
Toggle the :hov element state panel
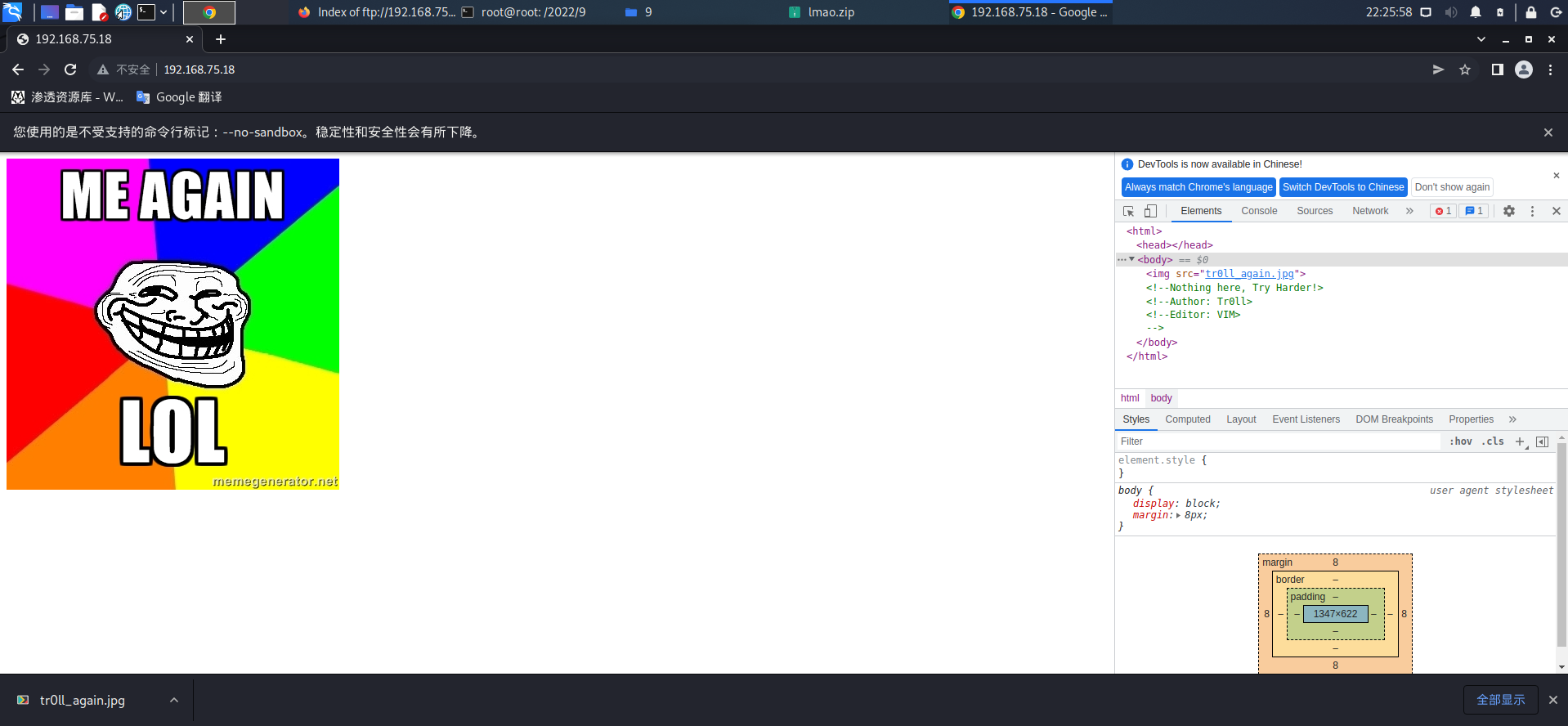[x=1461, y=441]
